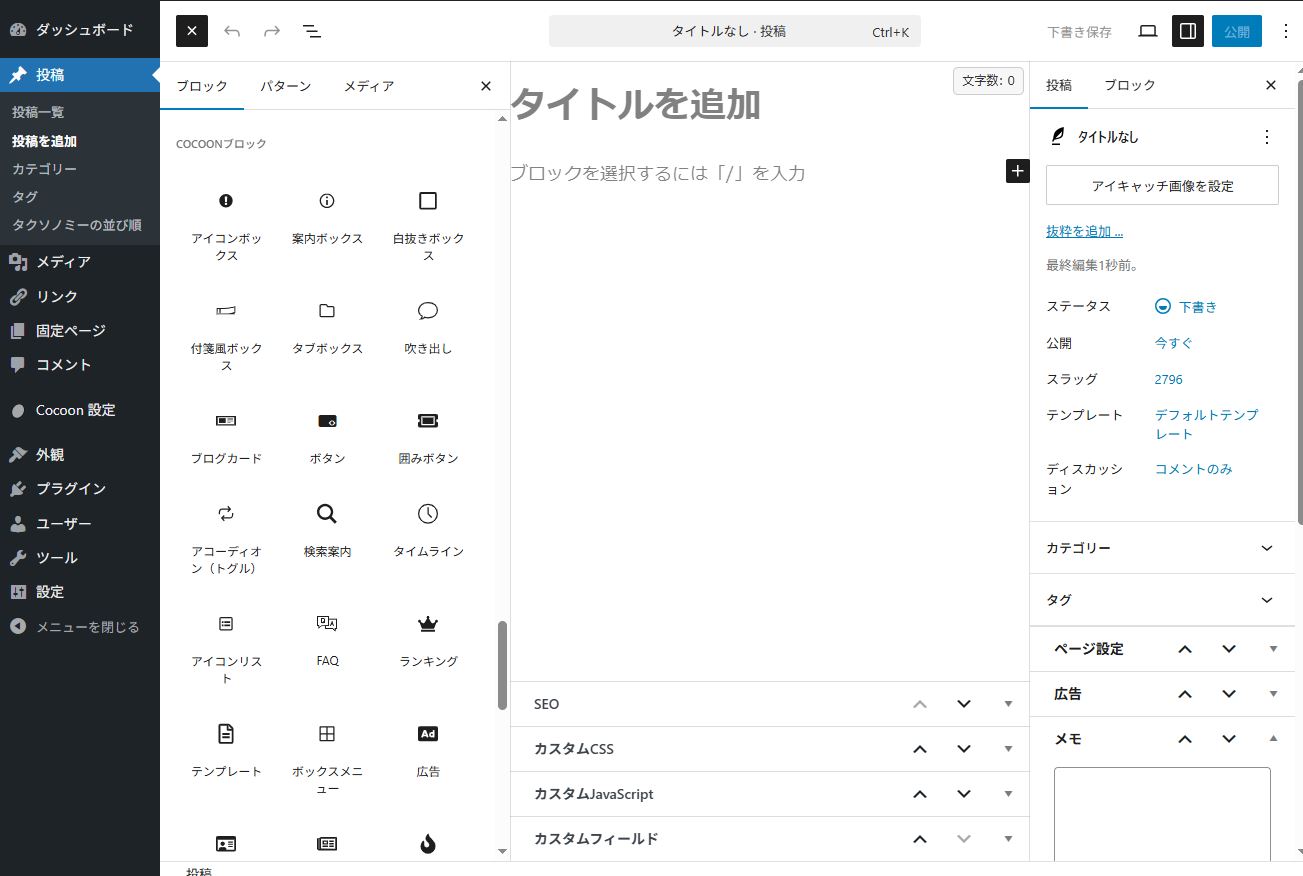Select the 投稿 tab in settings sidebar
This screenshot has height=876, width=1303.
[1059, 85]
